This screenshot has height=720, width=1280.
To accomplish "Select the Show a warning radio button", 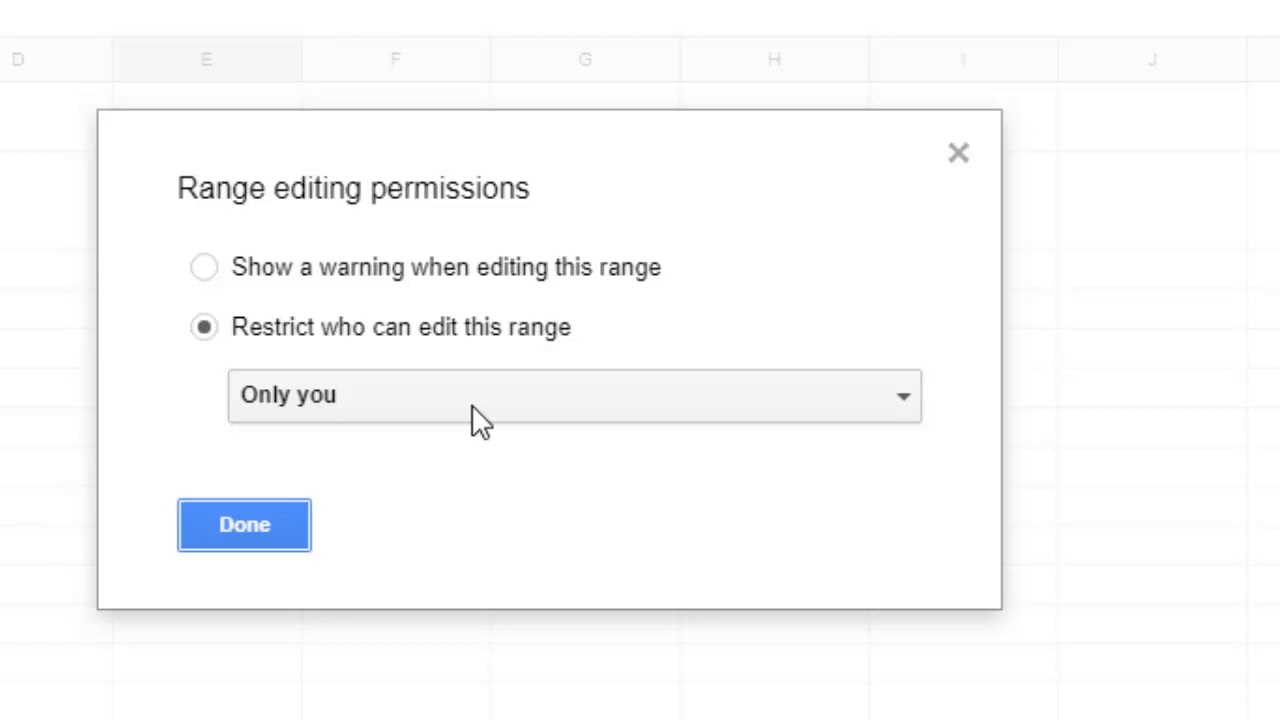I will [204, 267].
